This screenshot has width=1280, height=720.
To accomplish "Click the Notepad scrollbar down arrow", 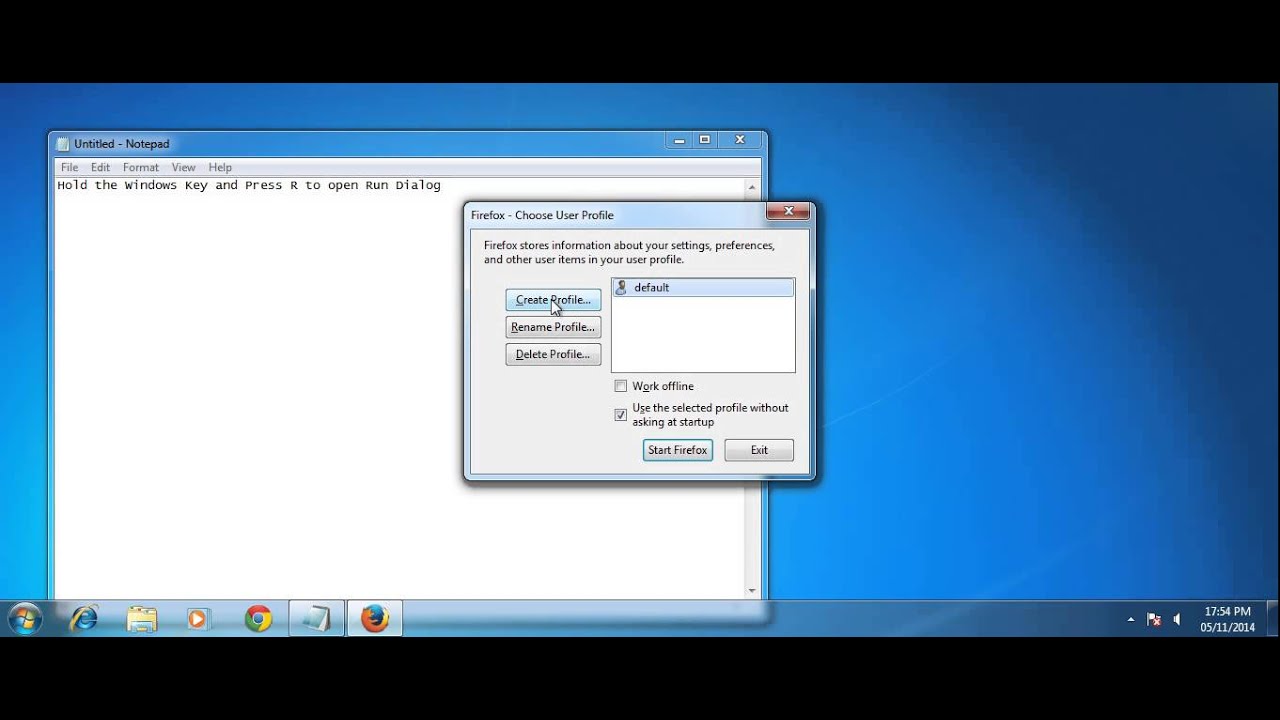I will pyautogui.click(x=752, y=590).
